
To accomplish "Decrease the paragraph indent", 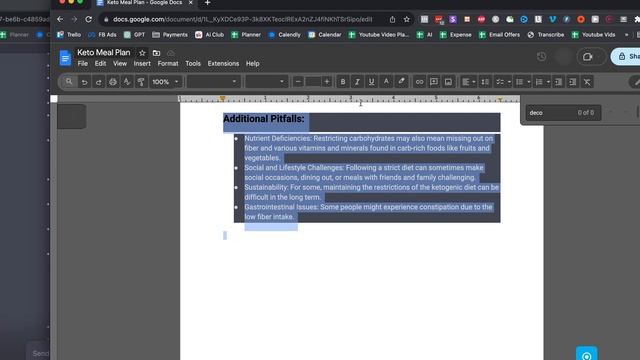I will [x=558, y=82].
